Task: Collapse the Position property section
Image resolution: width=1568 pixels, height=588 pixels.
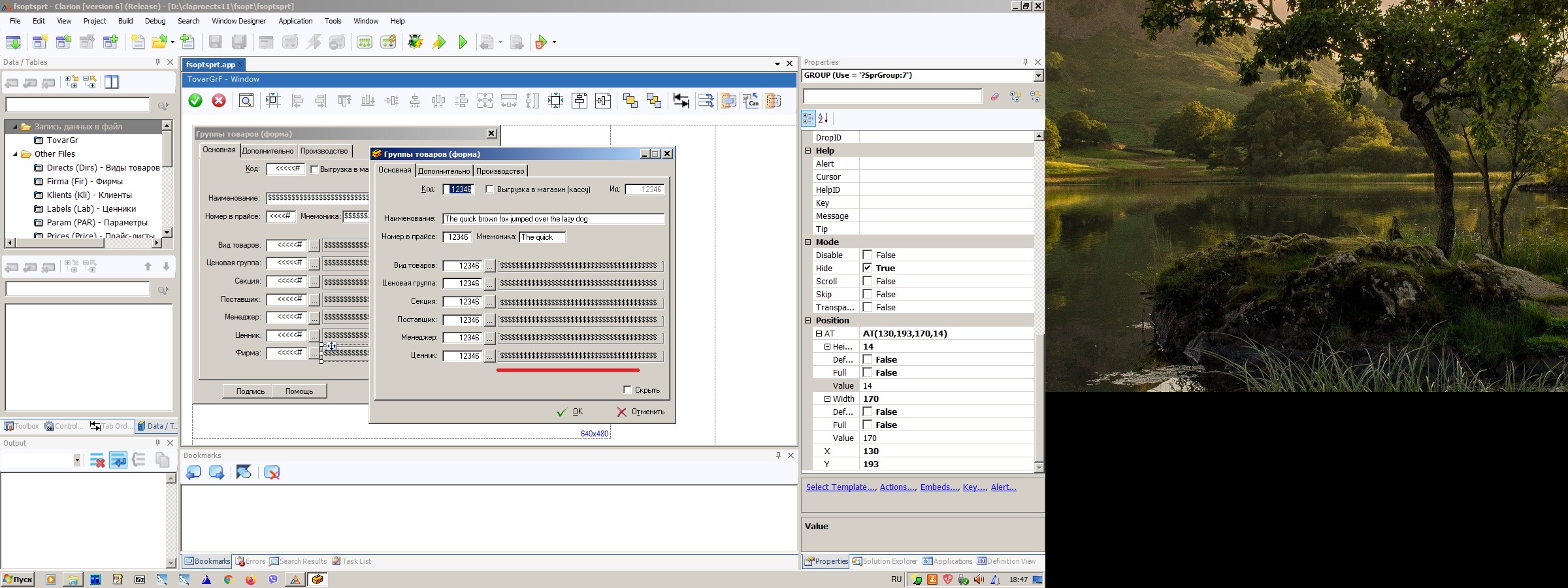Action: click(808, 321)
